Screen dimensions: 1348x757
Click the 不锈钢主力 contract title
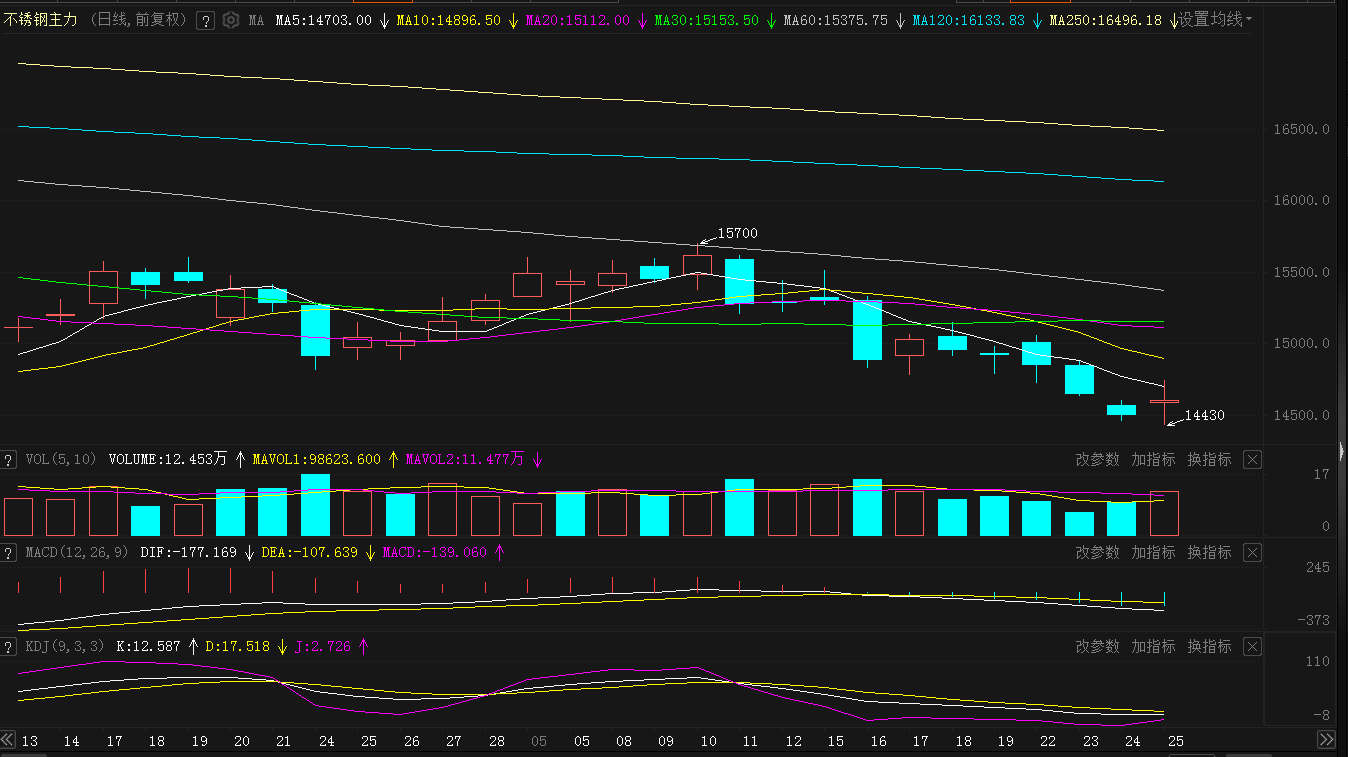41,20
